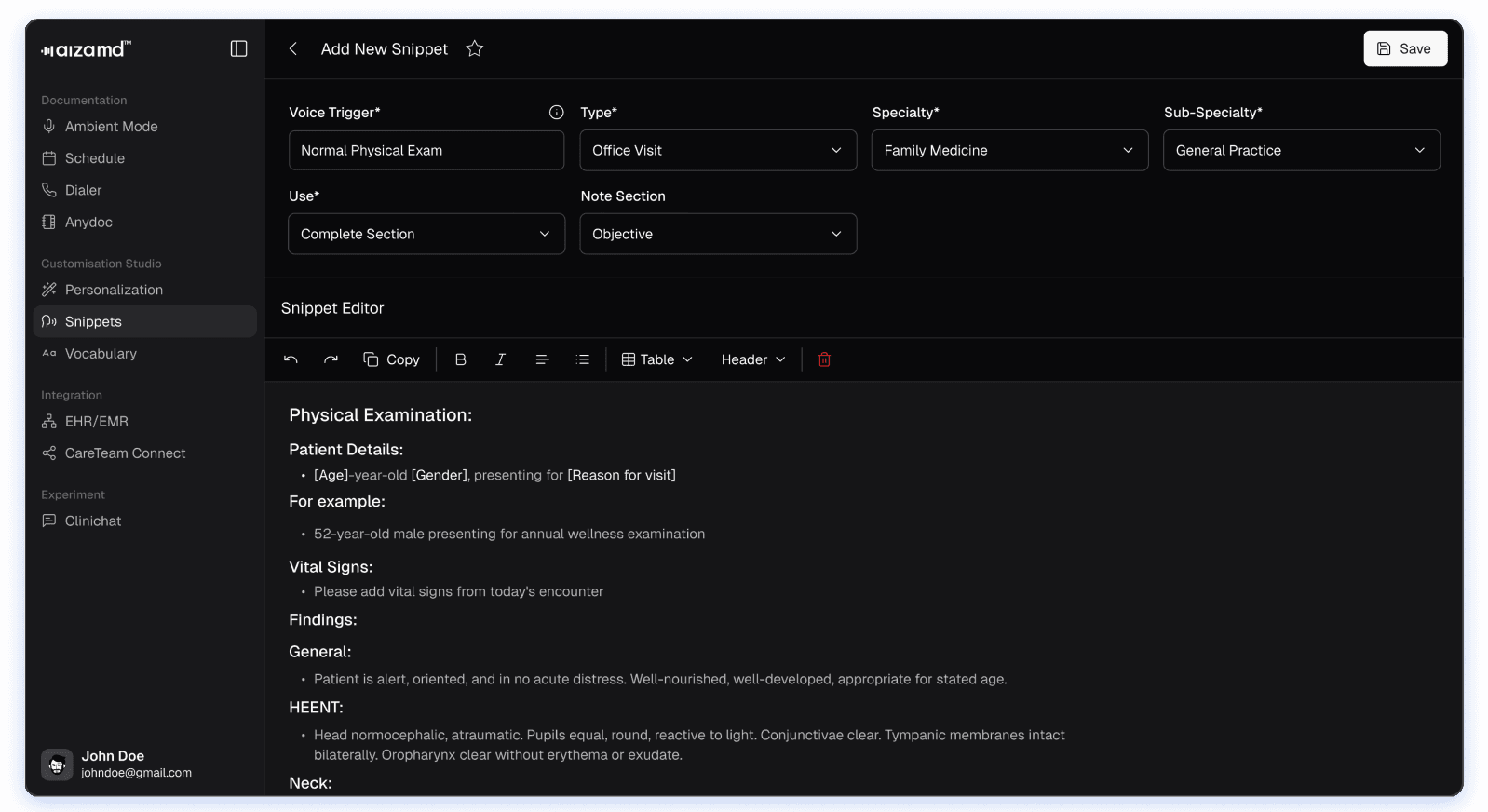Open the Type dropdown showing Office Visit

717,150
